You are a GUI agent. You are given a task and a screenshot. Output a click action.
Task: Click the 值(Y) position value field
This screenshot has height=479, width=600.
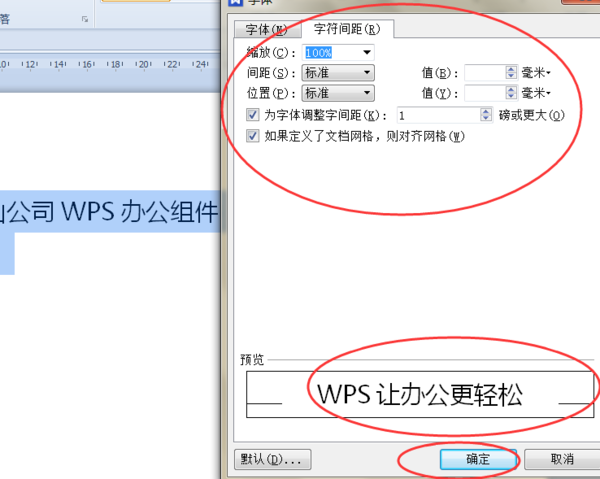pos(485,93)
